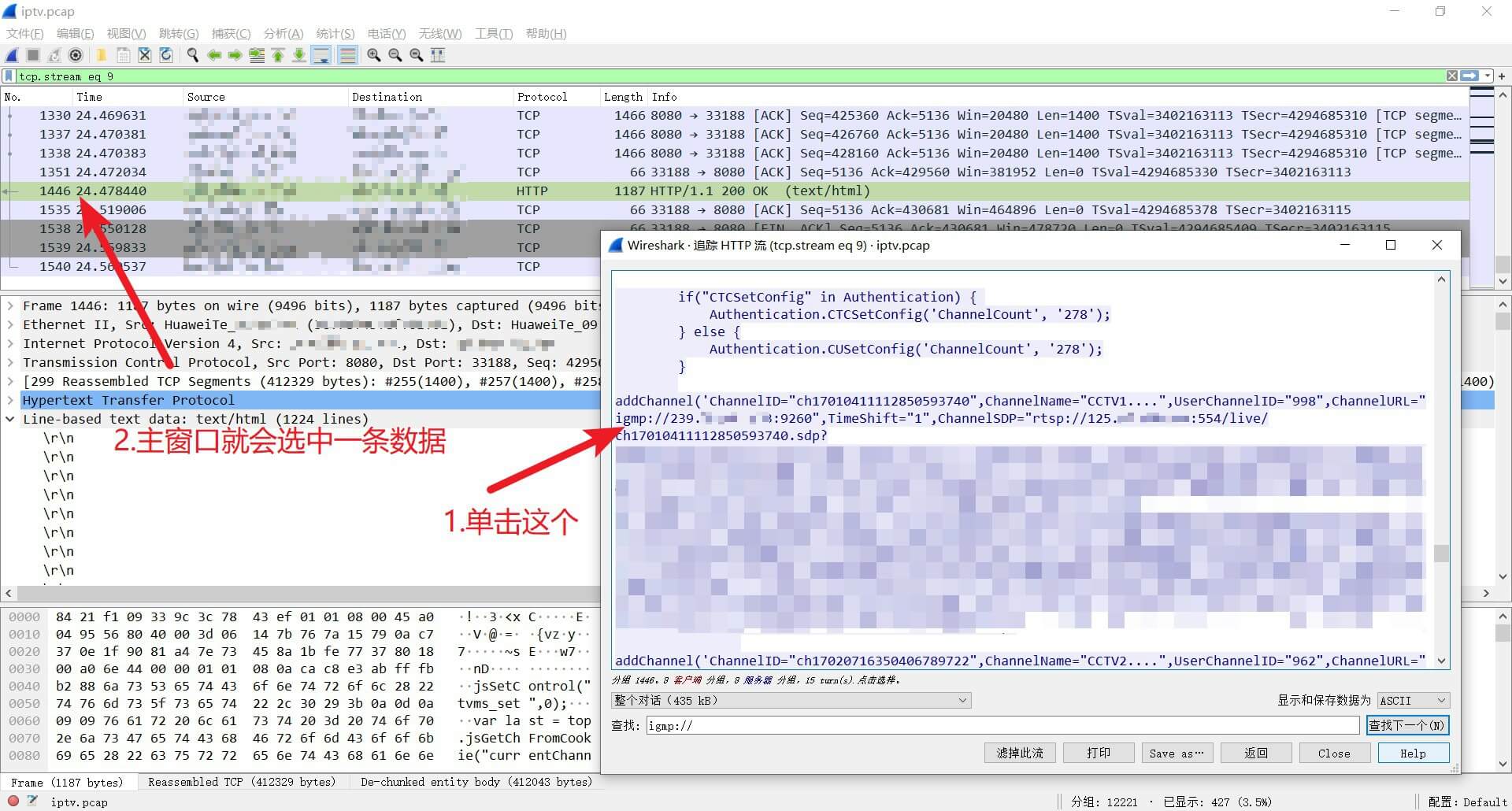Select the start capture shark fin icon
Viewport: 1512px width, 811px height.
tap(11, 55)
